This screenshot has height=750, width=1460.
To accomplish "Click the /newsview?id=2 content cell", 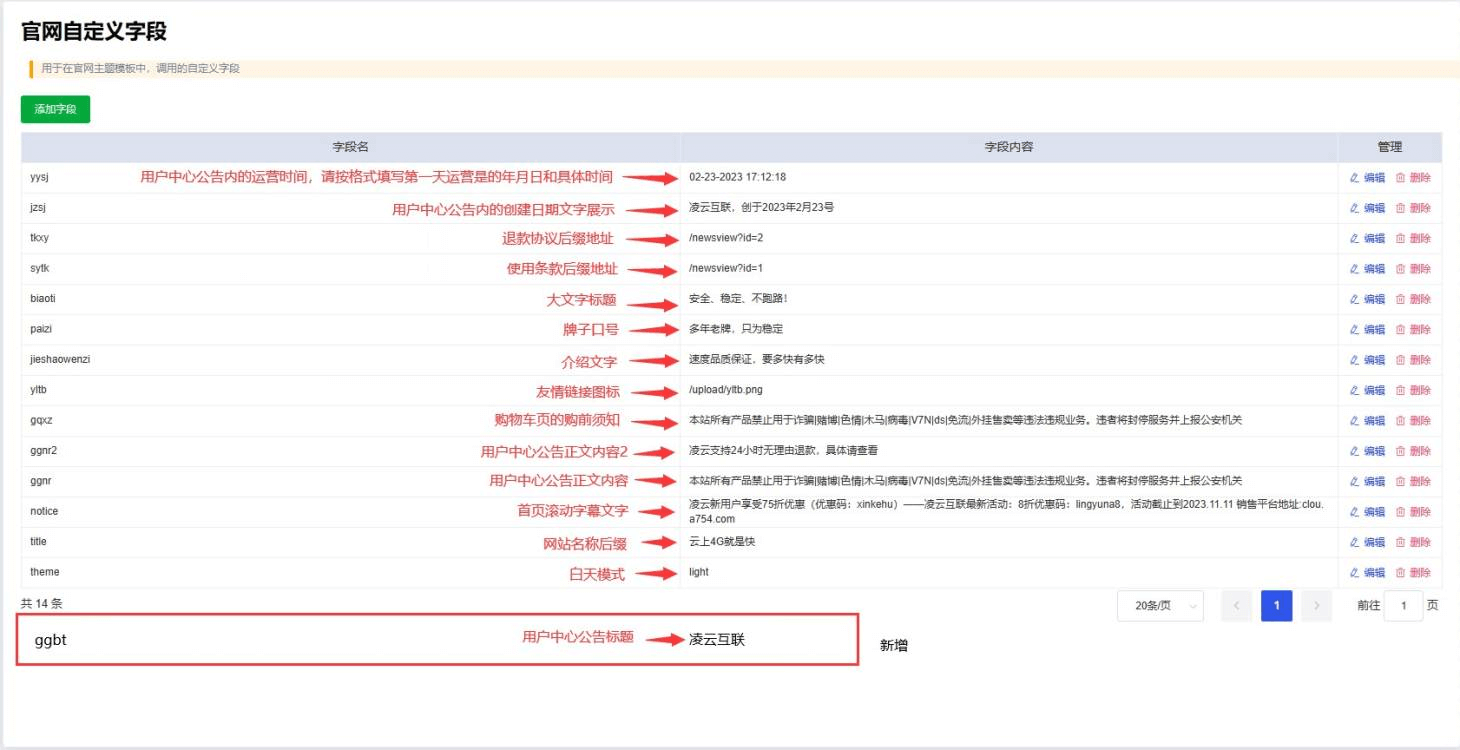I will click(x=1009, y=238).
